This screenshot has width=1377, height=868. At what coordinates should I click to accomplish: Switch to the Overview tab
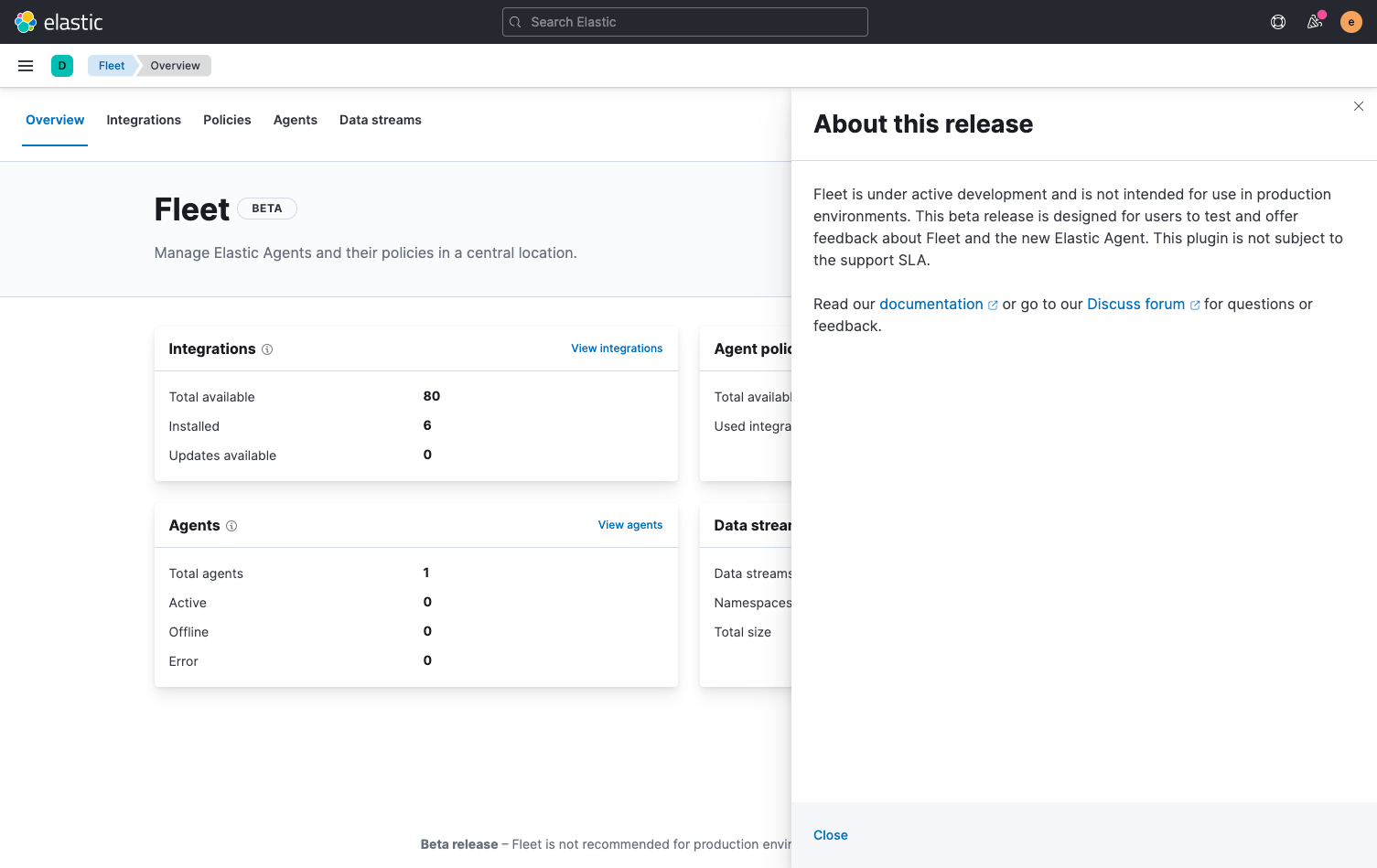click(55, 120)
